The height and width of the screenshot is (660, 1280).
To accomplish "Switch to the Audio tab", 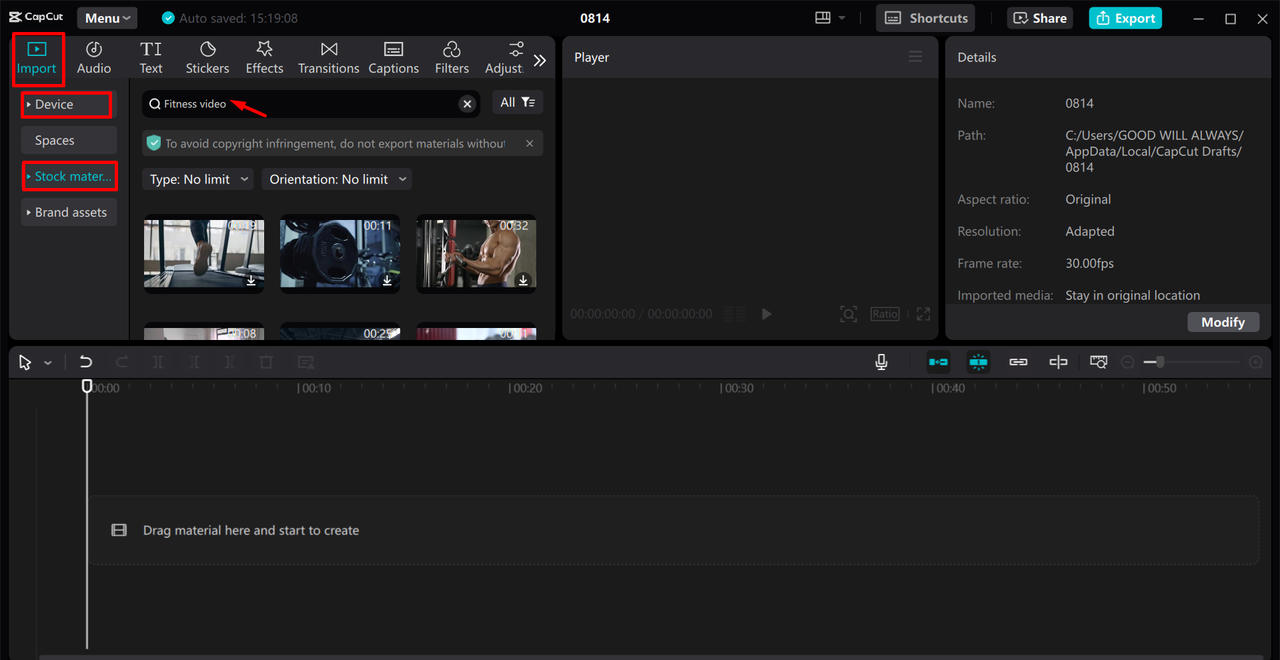I will point(94,58).
